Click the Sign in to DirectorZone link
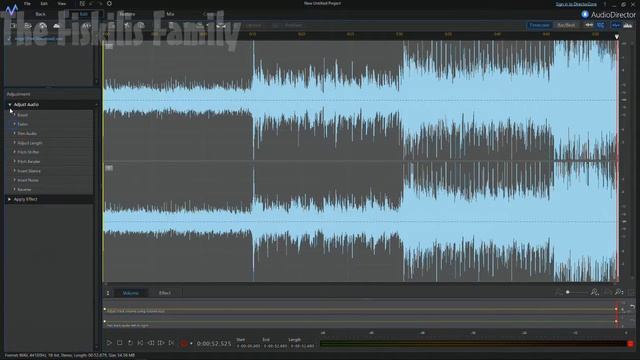The height and width of the screenshot is (360, 640). tap(576, 4)
